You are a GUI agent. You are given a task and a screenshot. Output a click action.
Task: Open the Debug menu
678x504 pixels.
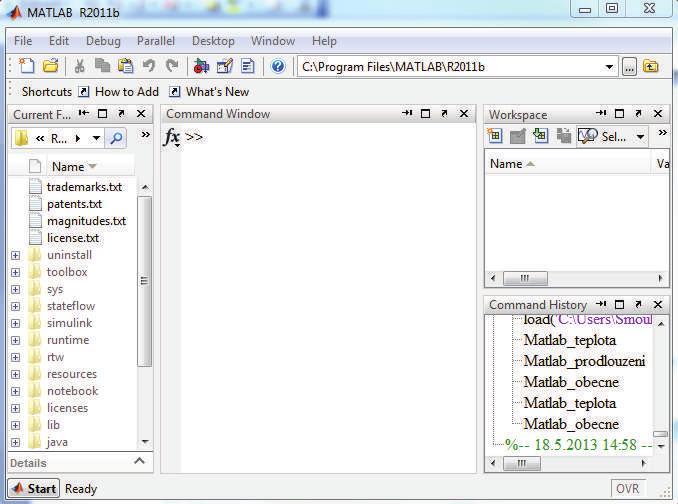pyautogui.click(x=103, y=41)
